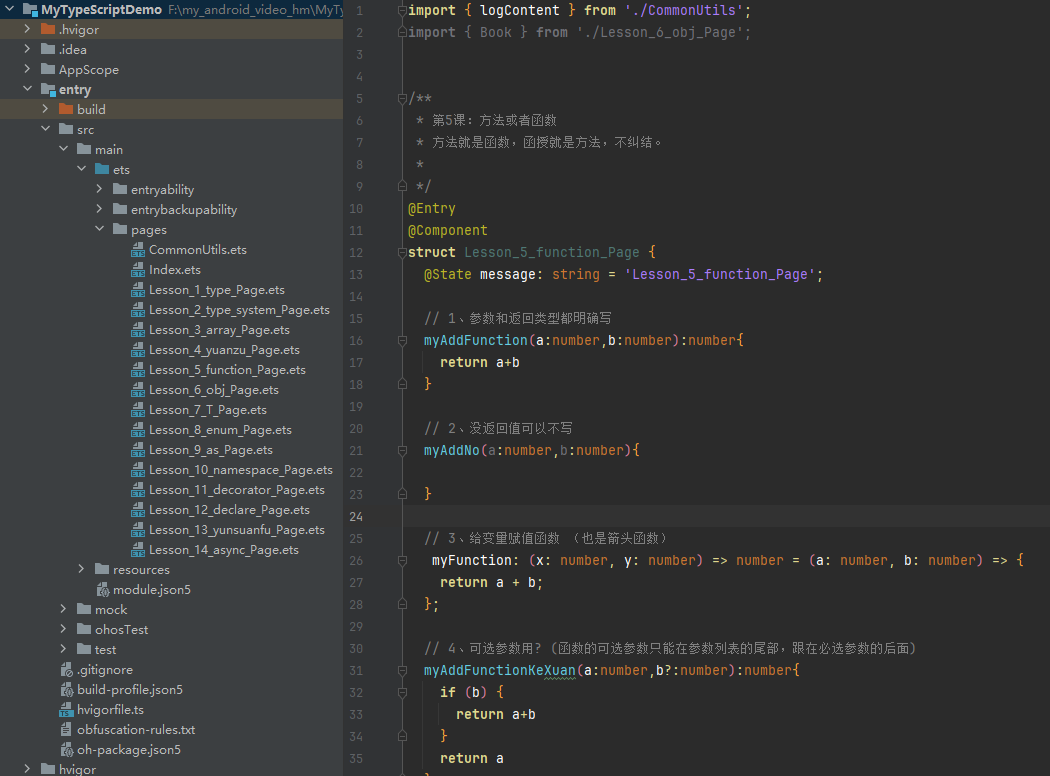Click the Lesson_4_yuanzu_Page.ets file icon
This screenshot has height=776, width=1050.
138,350
